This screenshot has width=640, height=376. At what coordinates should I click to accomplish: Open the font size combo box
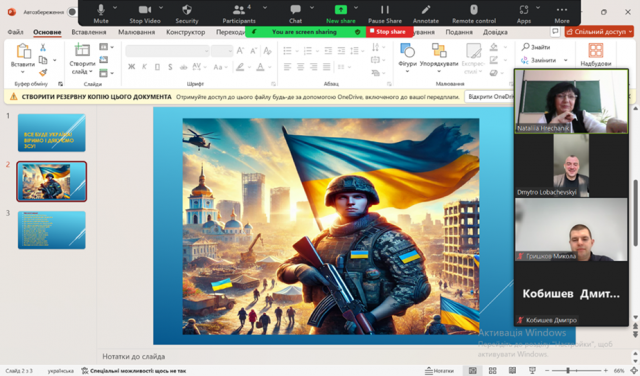[x=222, y=51]
